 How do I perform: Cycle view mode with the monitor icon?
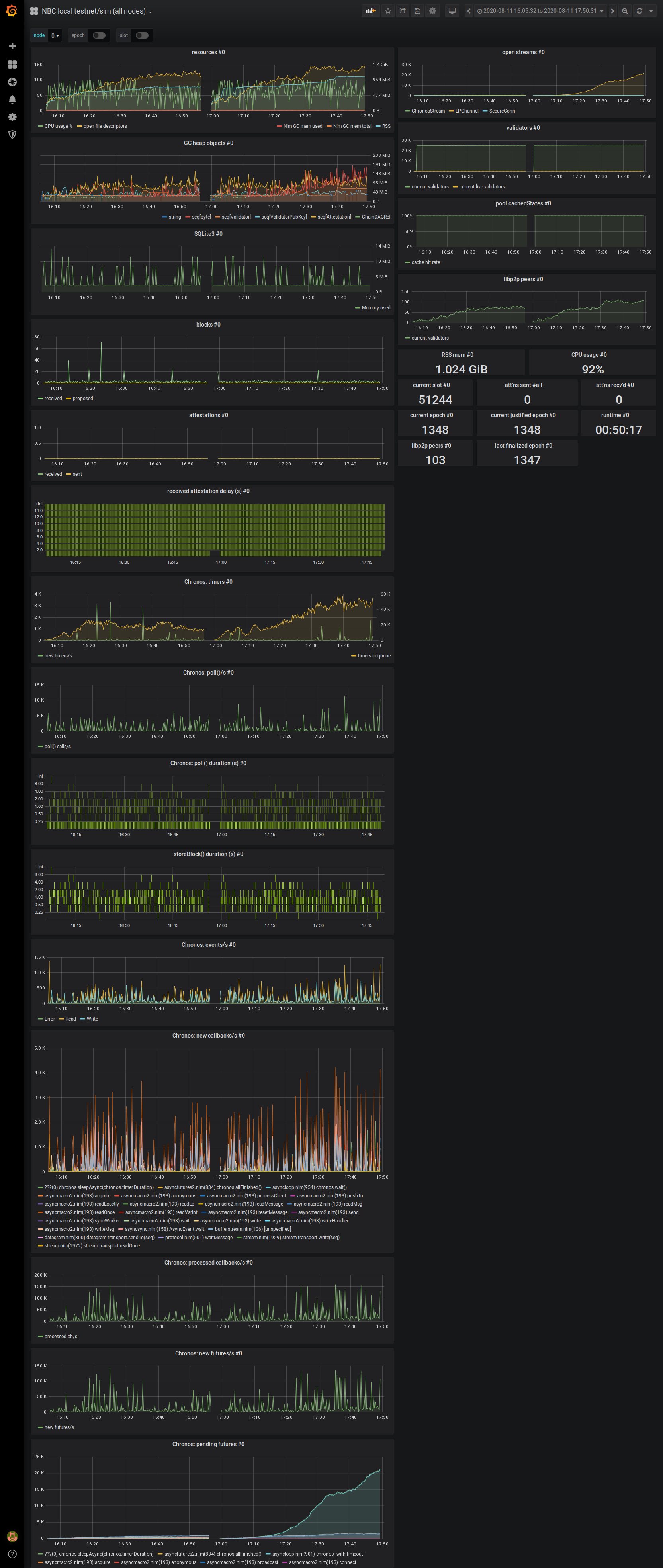click(x=452, y=11)
